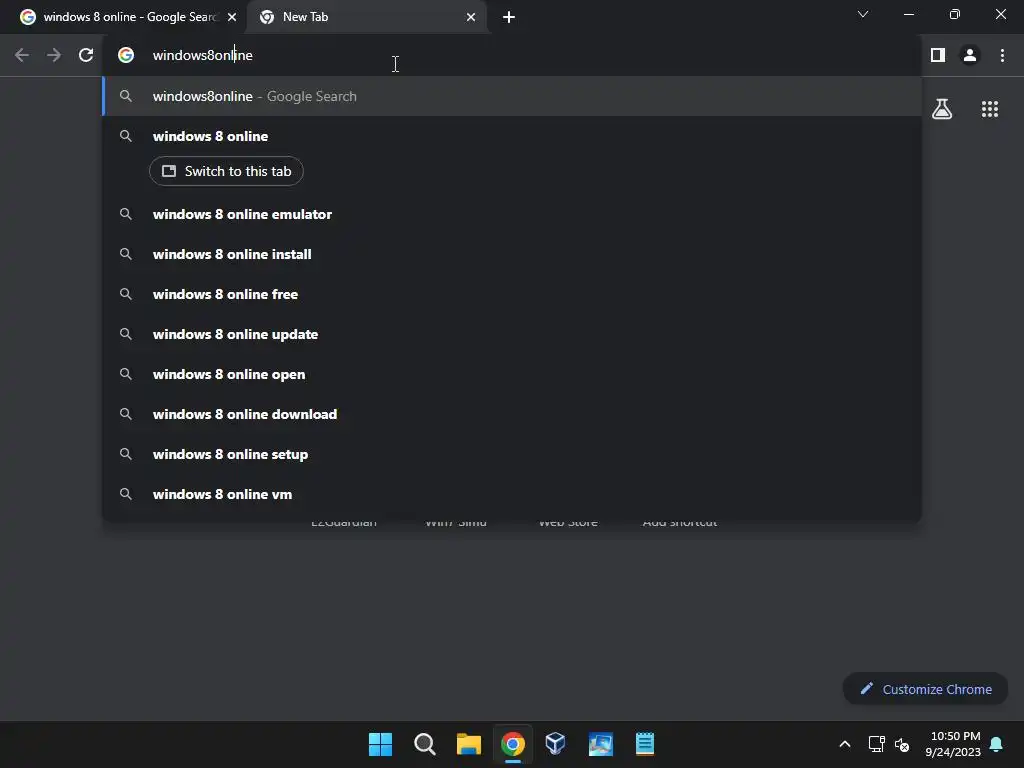The width and height of the screenshot is (1024, 768).
Task: Open the clock showing 10:50 PM
Action: 953,744
